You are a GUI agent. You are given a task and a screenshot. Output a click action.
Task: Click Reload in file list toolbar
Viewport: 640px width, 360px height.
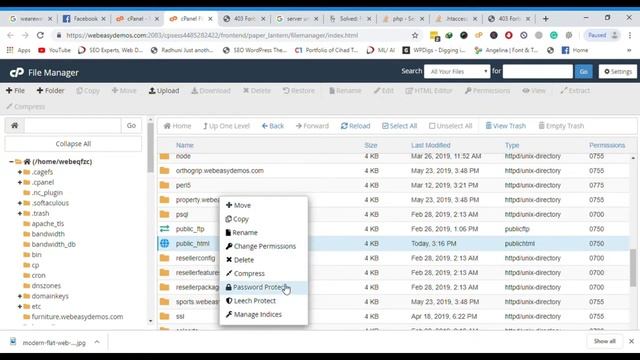[x=356, y=126]
